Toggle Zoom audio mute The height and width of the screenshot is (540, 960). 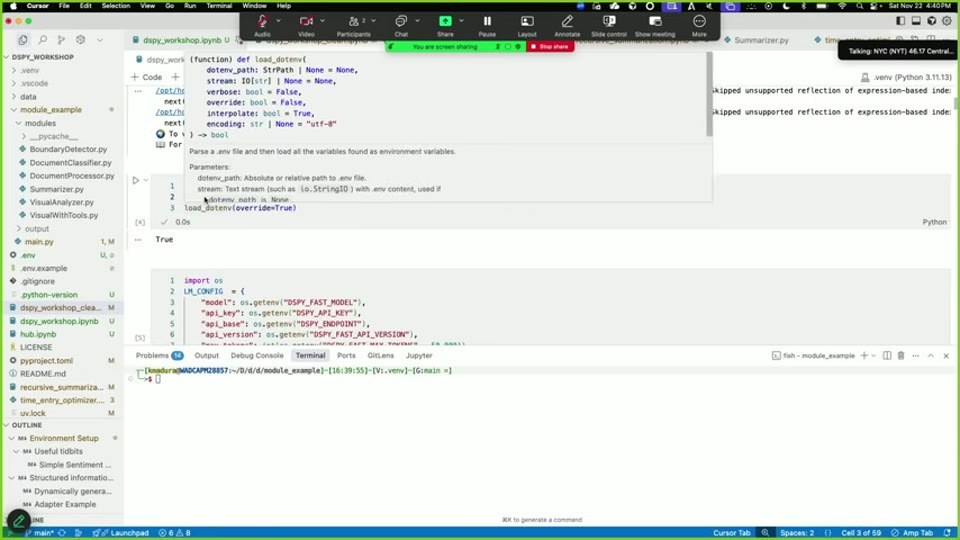(262, 26)
